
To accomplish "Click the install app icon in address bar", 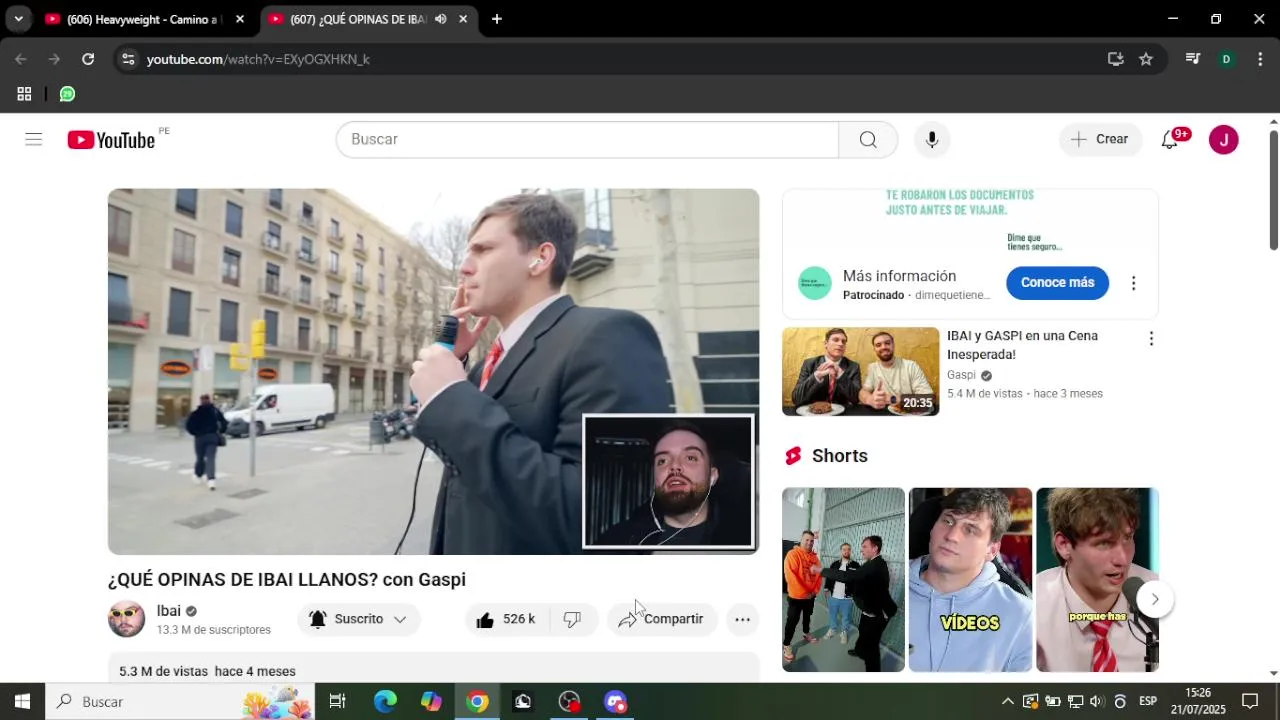I will (x=1116, y=59).
